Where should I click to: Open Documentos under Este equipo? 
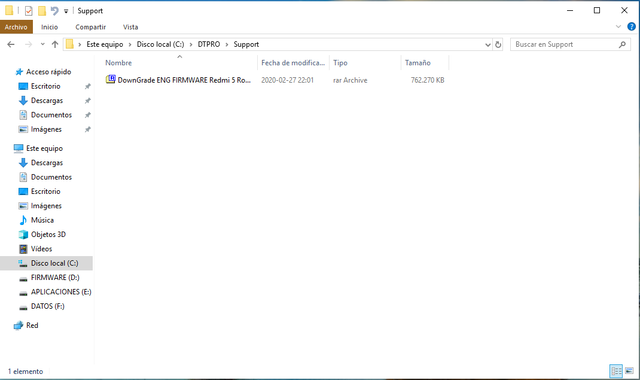[x=51, y=177]
